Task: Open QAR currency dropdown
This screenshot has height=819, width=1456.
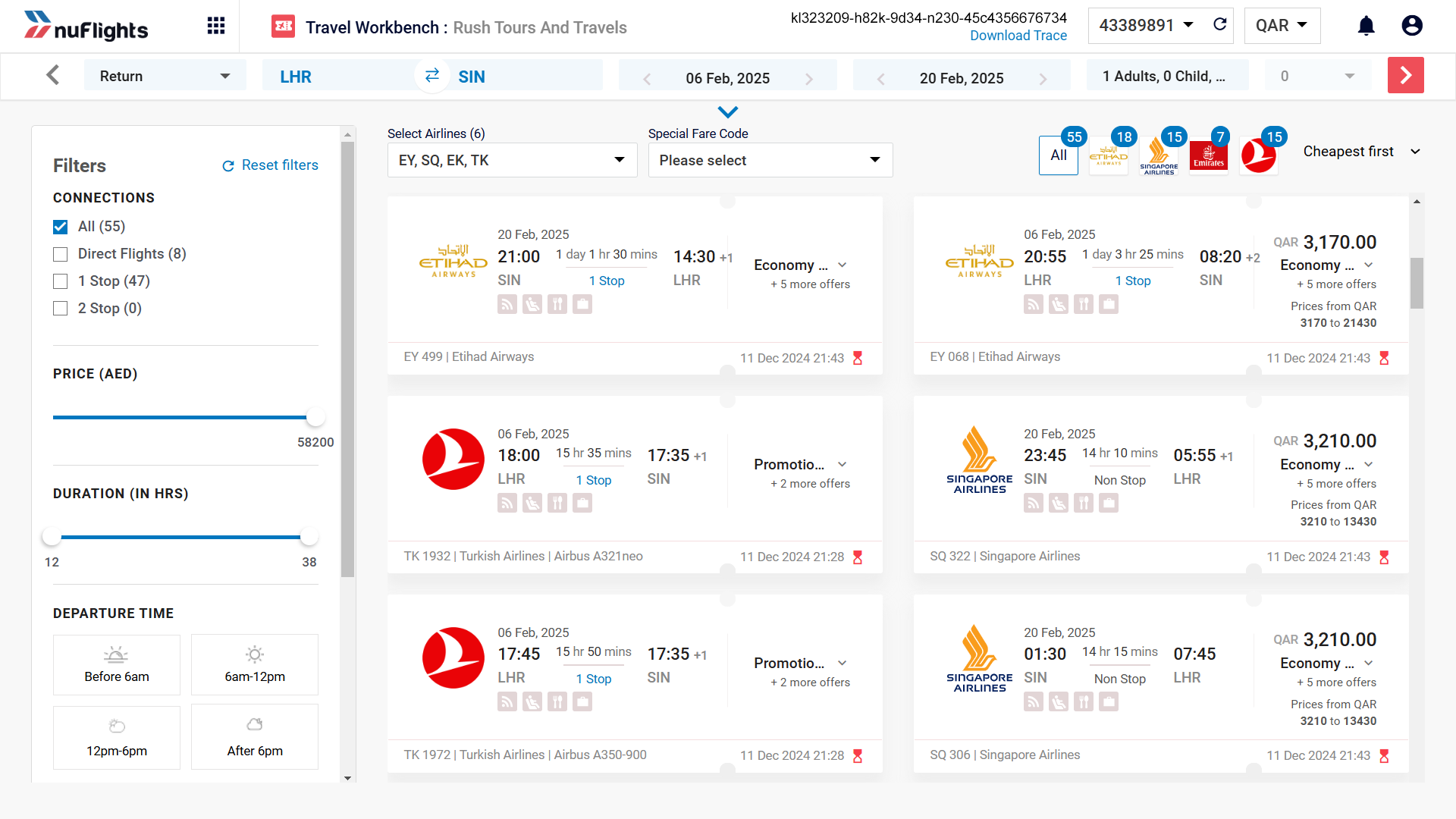Action: pyautogui.click(x=1282, y=26)
